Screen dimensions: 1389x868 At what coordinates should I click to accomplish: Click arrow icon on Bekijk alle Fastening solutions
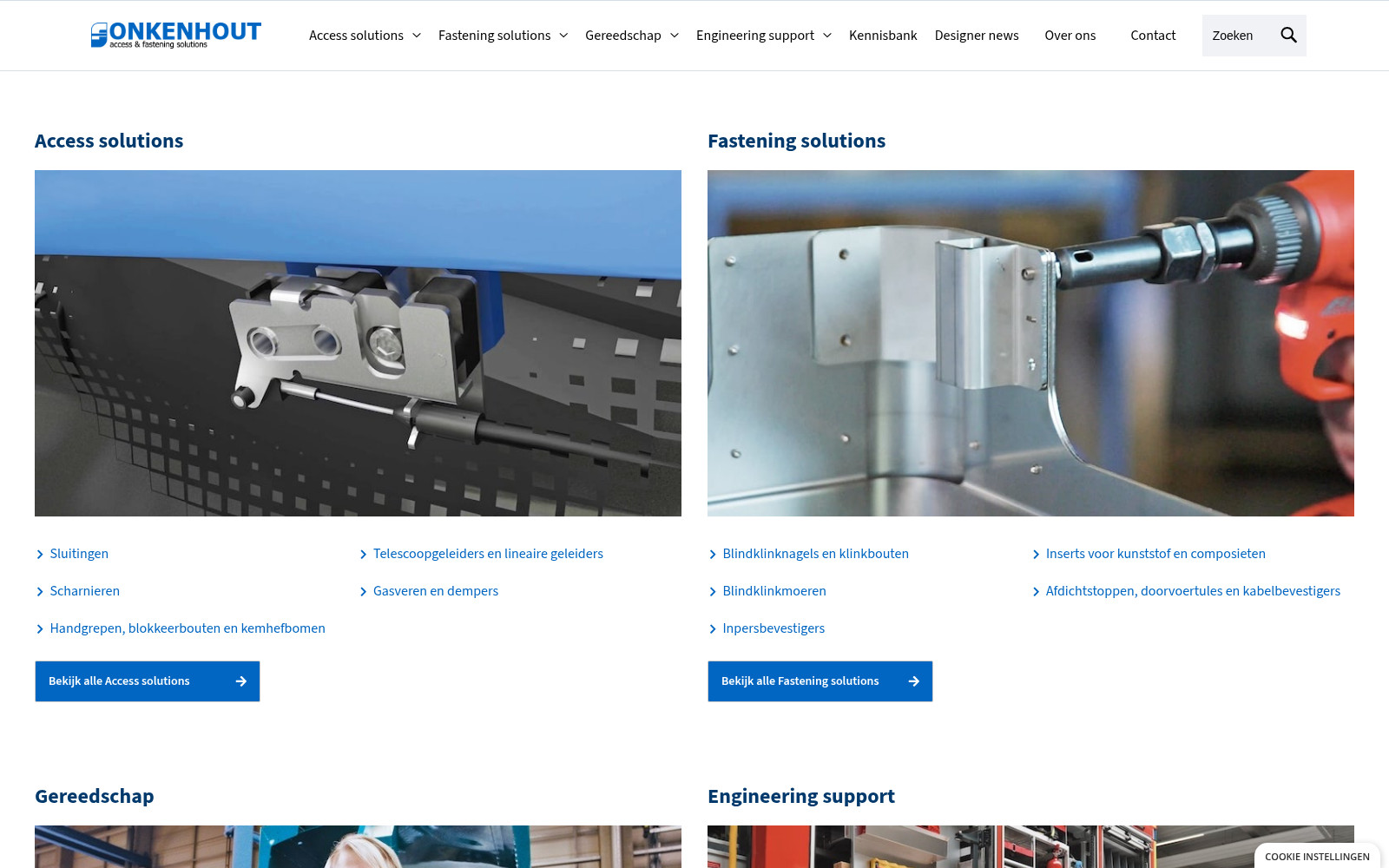coord(914,681)
